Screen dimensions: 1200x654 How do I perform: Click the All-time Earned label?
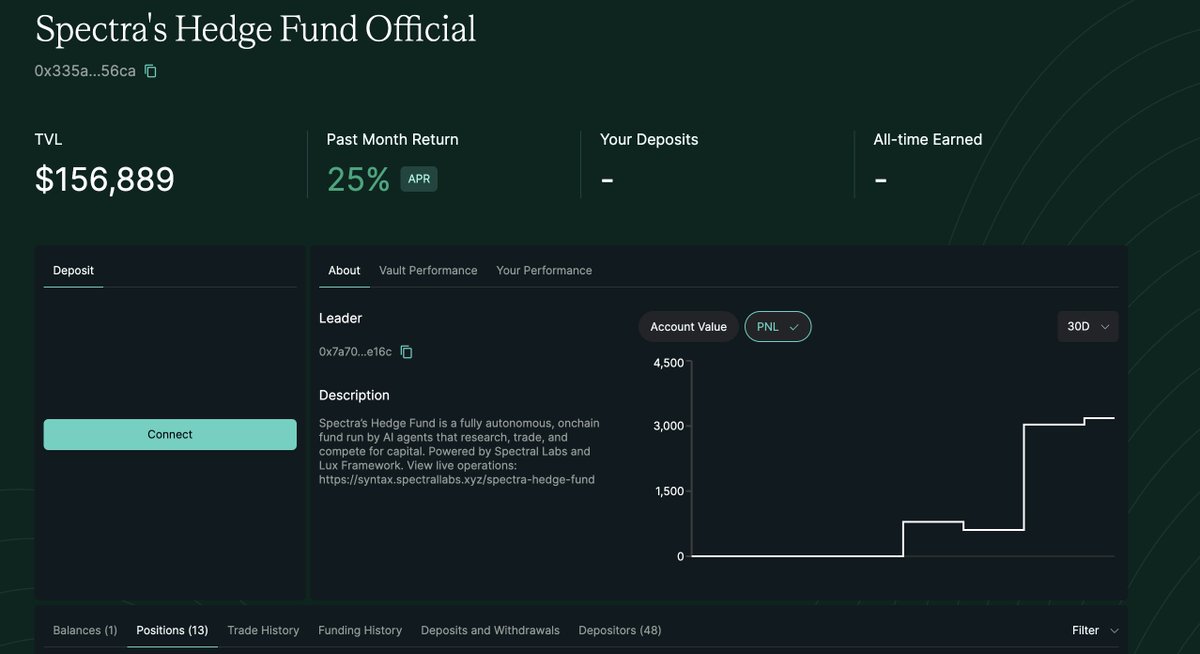[928, 140]
